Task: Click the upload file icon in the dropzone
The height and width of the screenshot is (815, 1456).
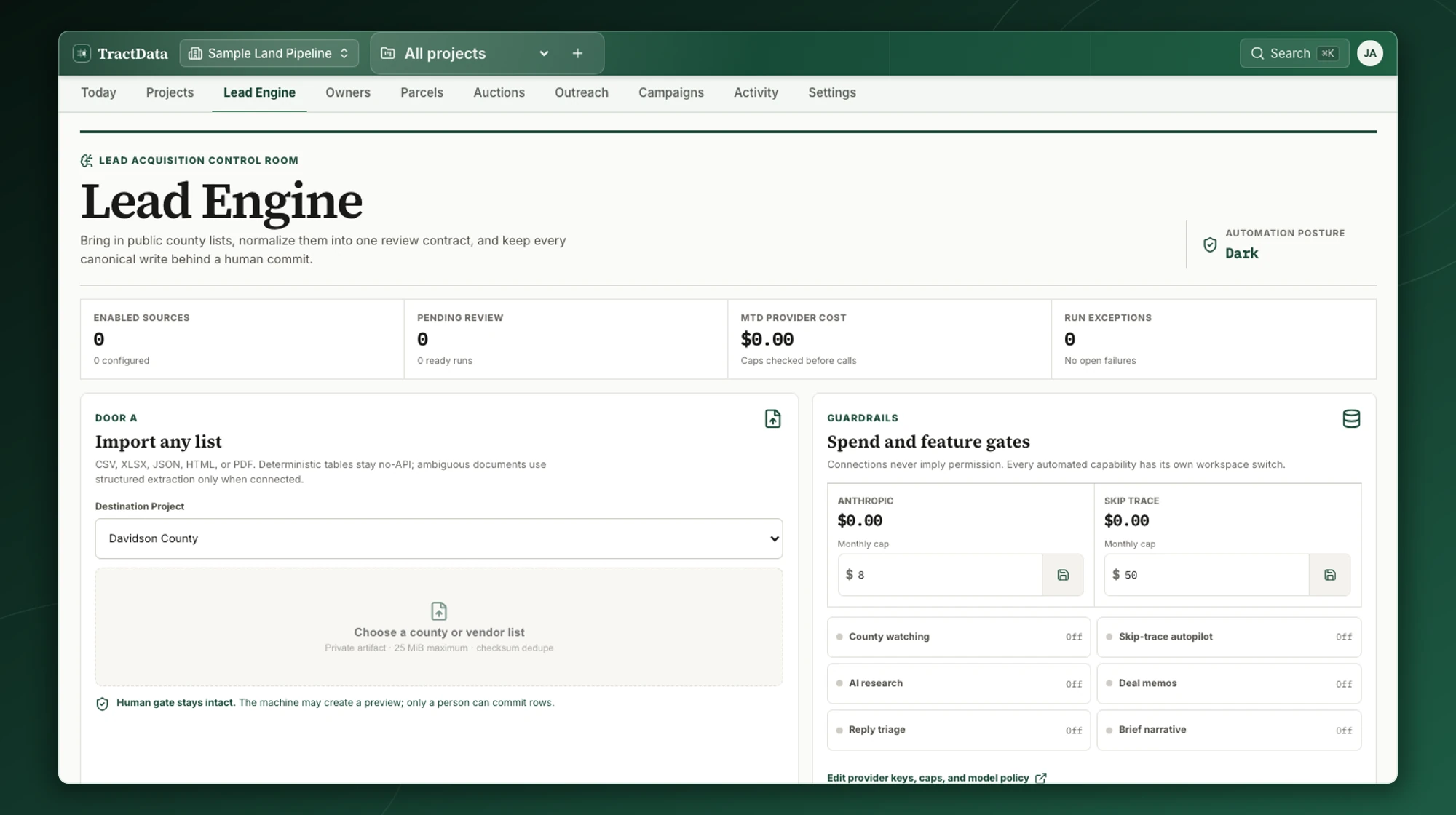Action: pyautogui.click(x=439, y=611)
